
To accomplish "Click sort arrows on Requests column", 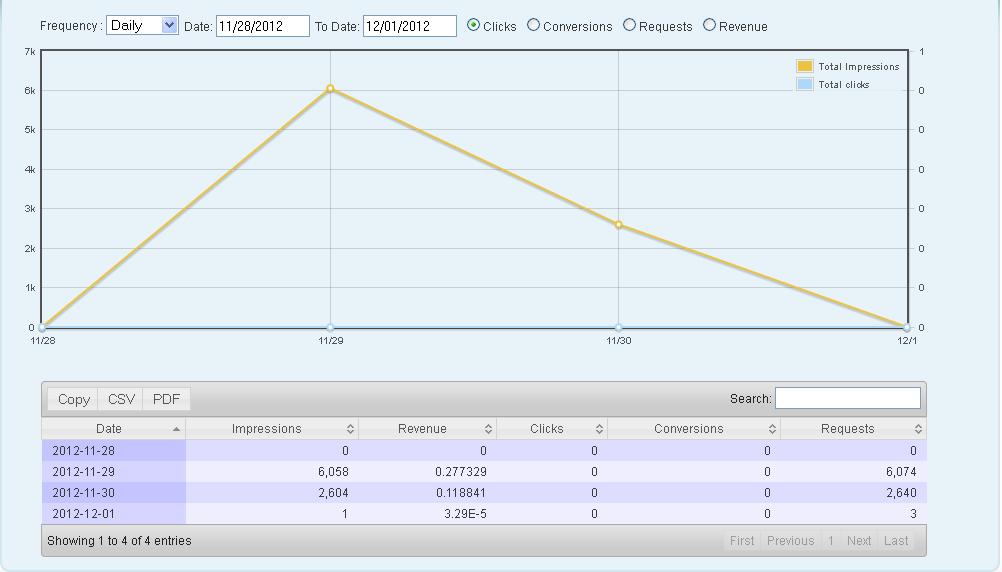I will tap(918, 429).
